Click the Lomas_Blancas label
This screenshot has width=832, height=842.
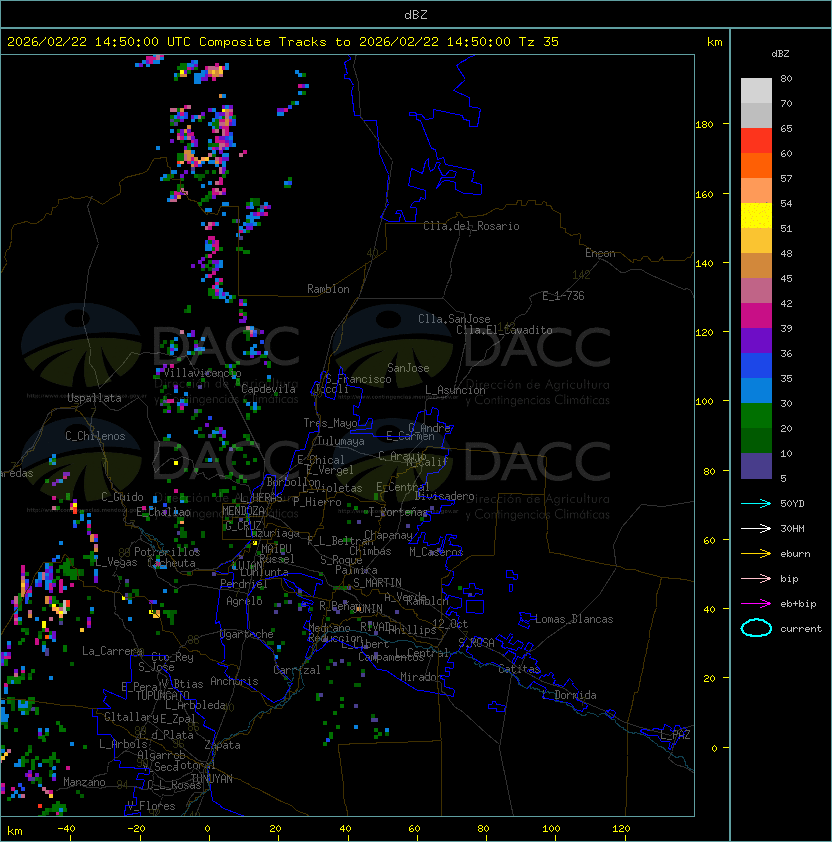574,619
